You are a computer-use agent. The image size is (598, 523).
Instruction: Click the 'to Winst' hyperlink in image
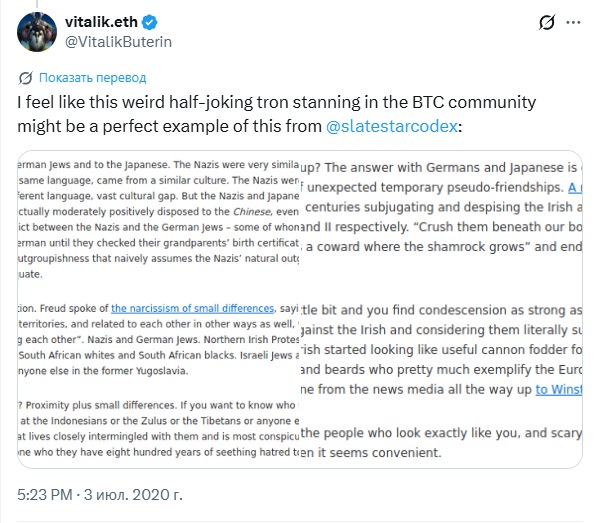[559, 389]
